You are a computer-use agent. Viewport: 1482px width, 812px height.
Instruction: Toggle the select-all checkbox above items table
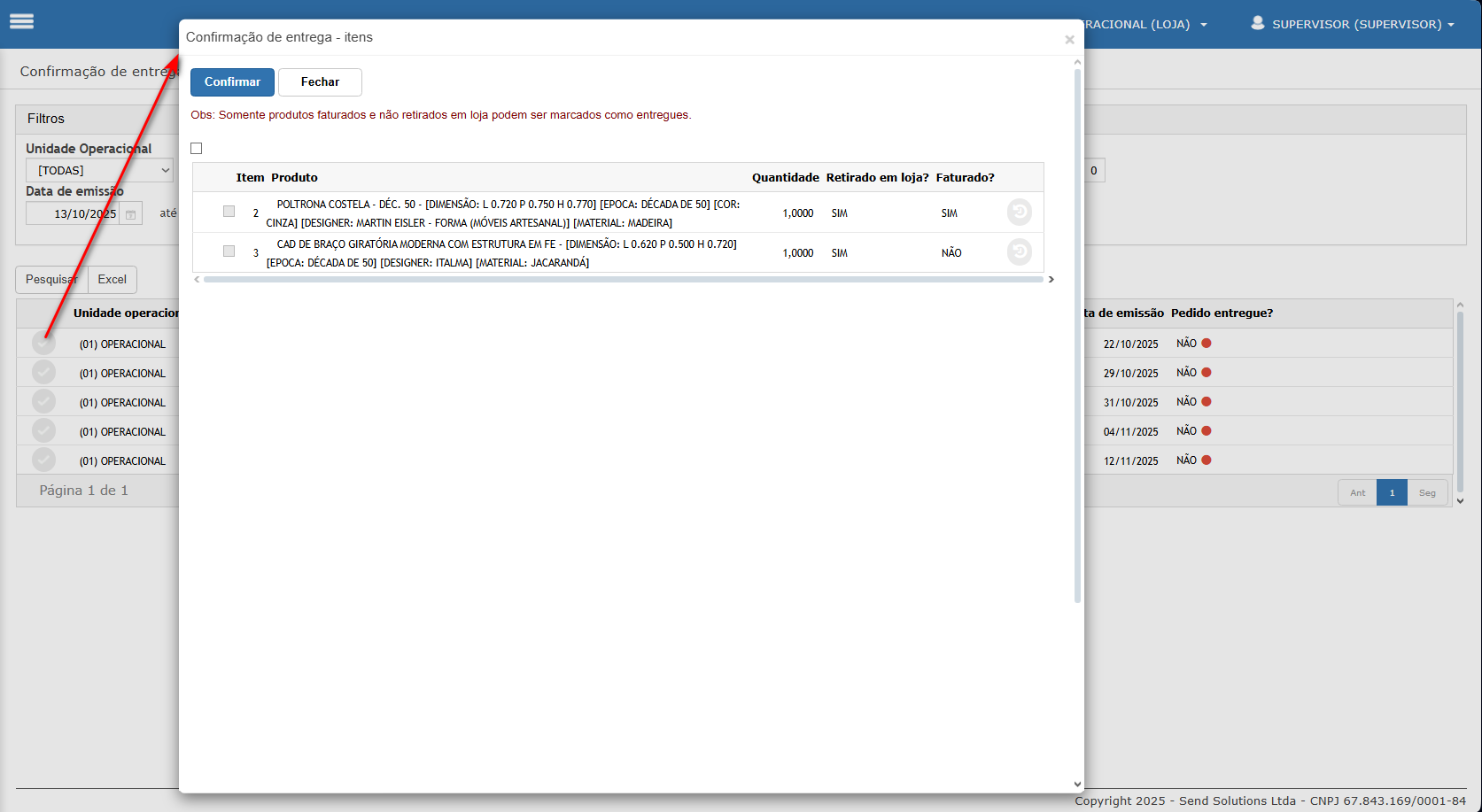[197, 149]
